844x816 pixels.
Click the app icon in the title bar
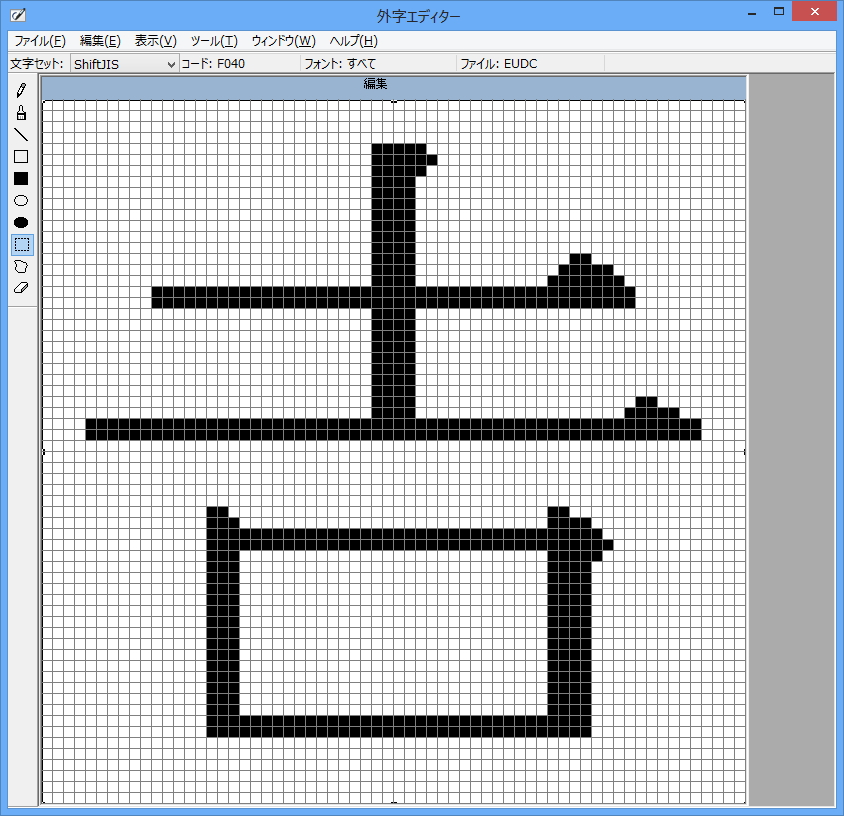pyautogui.click(x=17, y=15)
